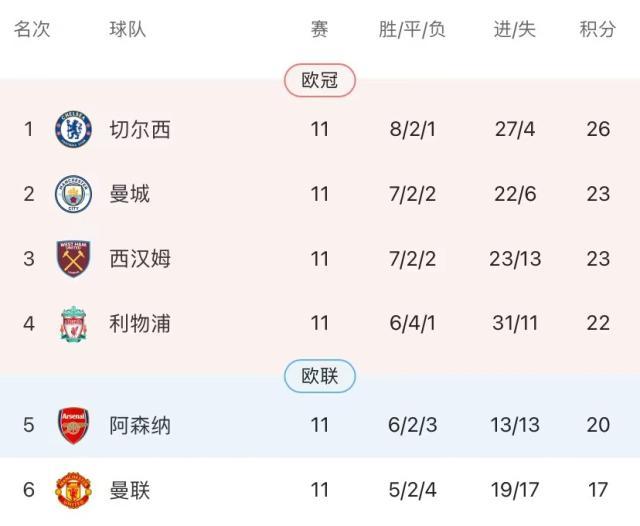The width and height of the screenshot is (640, 526).
Task: Click the Chelsea club crest icon
Action: click(73, 129)
